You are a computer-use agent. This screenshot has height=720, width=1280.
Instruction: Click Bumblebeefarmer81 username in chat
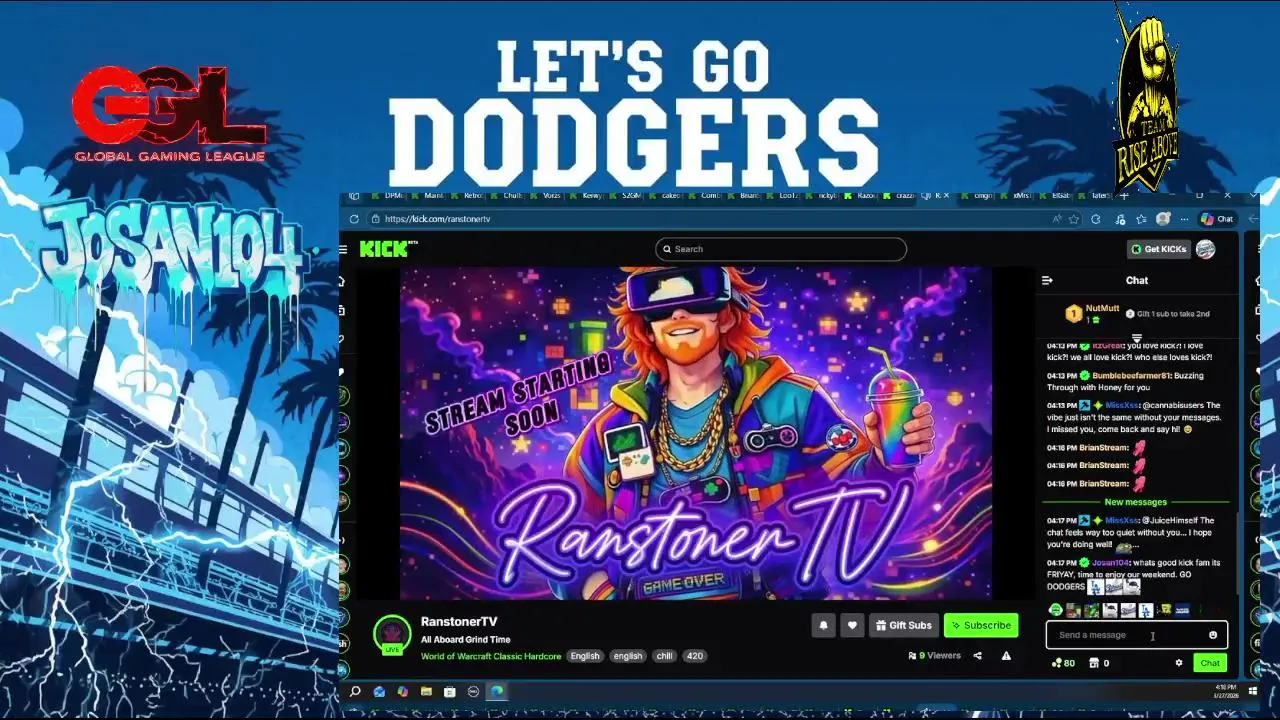(1134, 376)
